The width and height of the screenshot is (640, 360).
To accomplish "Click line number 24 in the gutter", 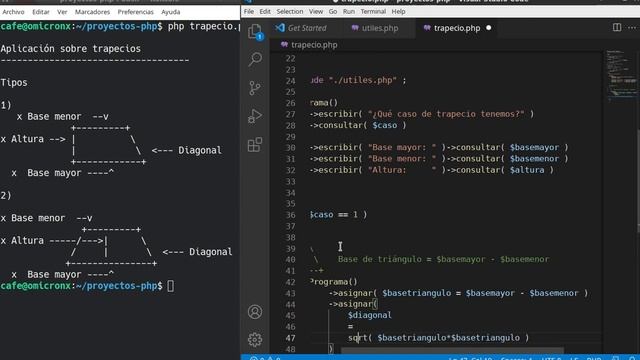I will (x=290, y=80).
